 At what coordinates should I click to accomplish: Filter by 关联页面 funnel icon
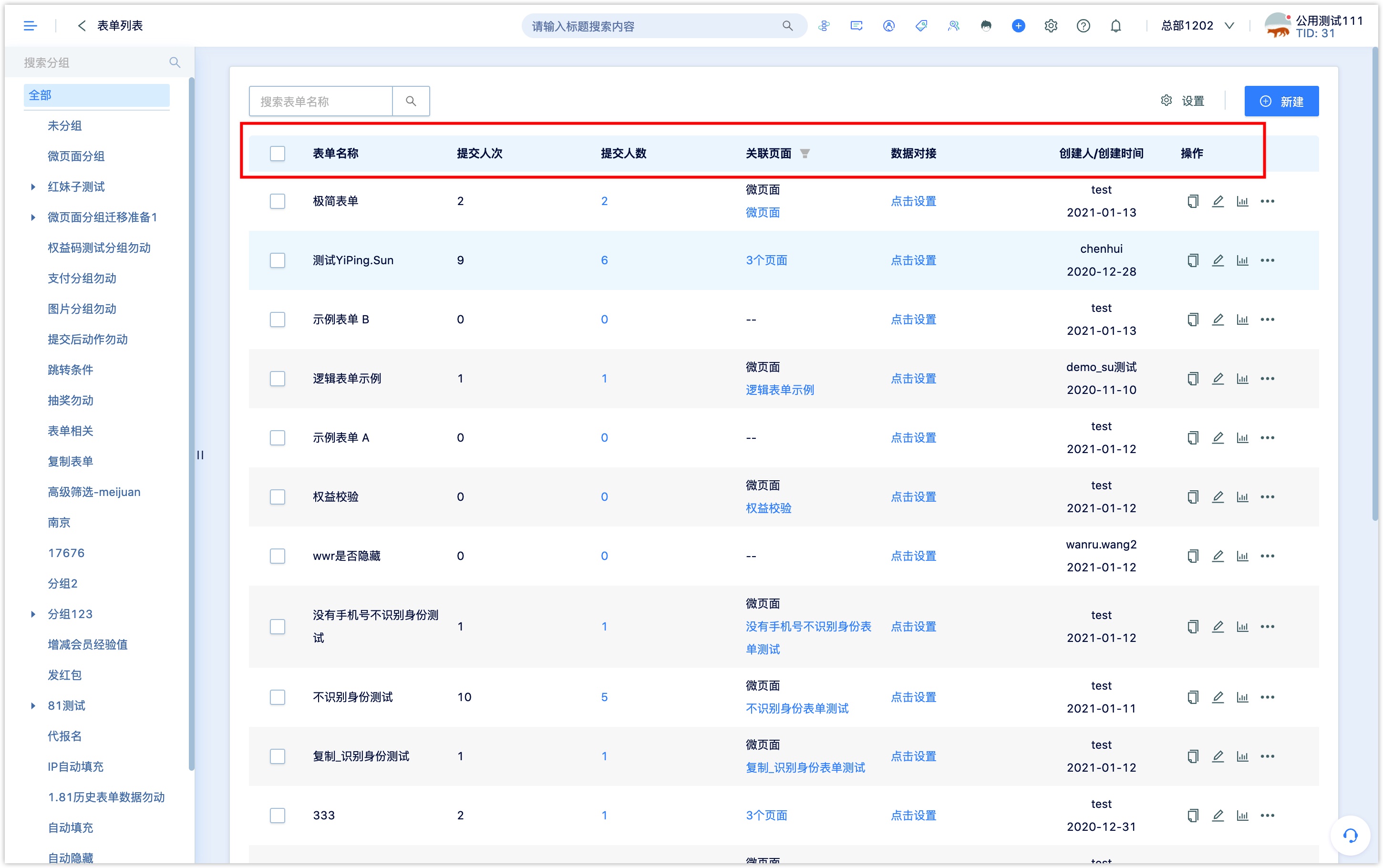(805, 153)
